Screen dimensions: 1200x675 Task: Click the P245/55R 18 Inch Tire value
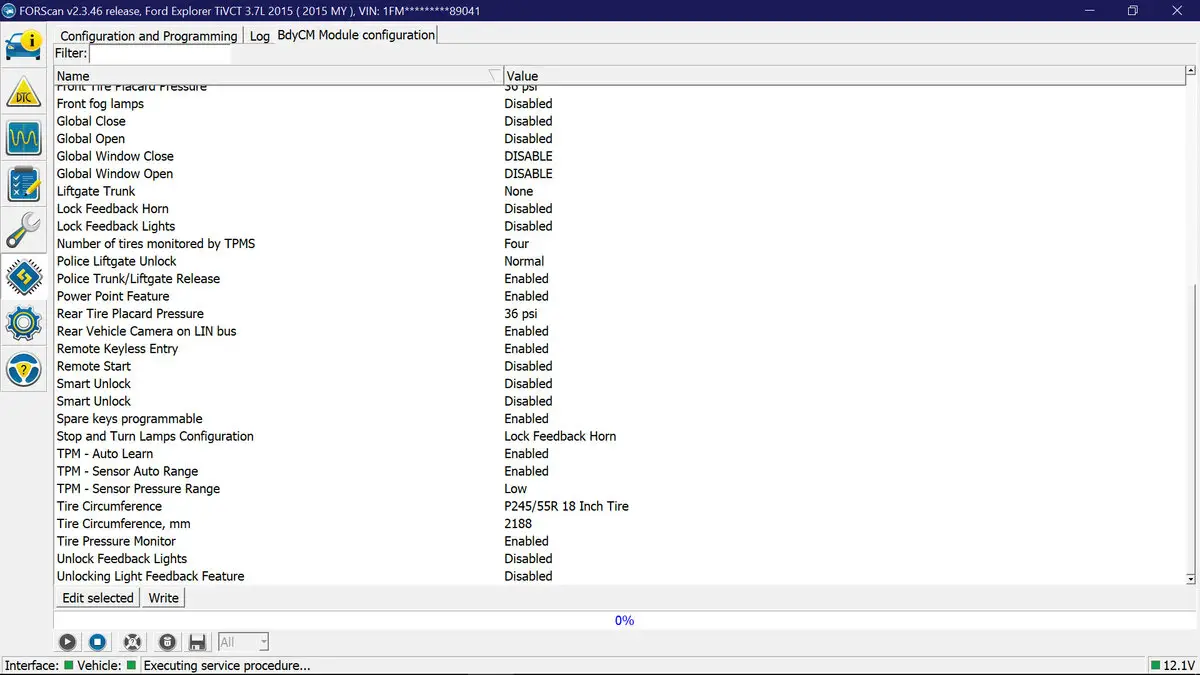(x=566, y=506)
